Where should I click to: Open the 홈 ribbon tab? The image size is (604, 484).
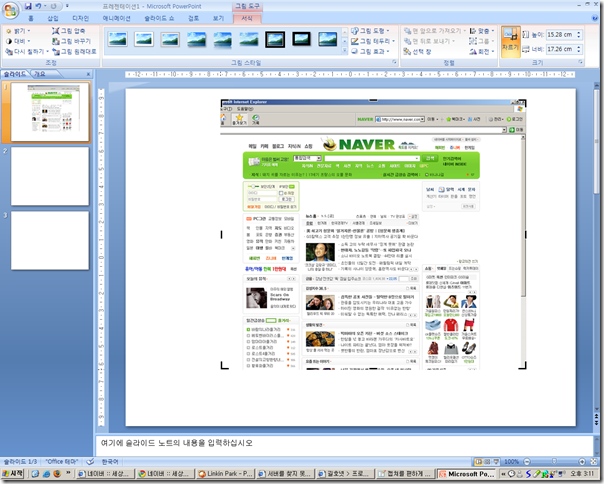point(31,18)
